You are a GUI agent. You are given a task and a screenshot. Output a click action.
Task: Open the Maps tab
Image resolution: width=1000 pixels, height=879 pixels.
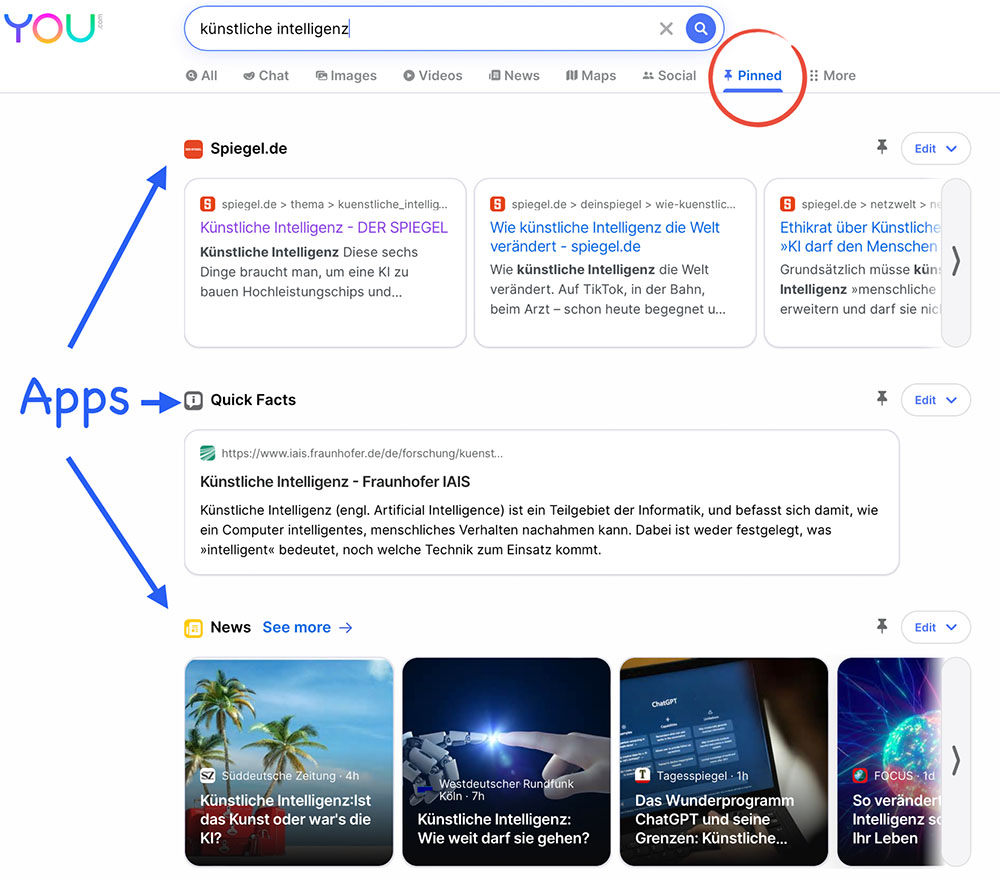pyautogui.click(x=591, y=75)
